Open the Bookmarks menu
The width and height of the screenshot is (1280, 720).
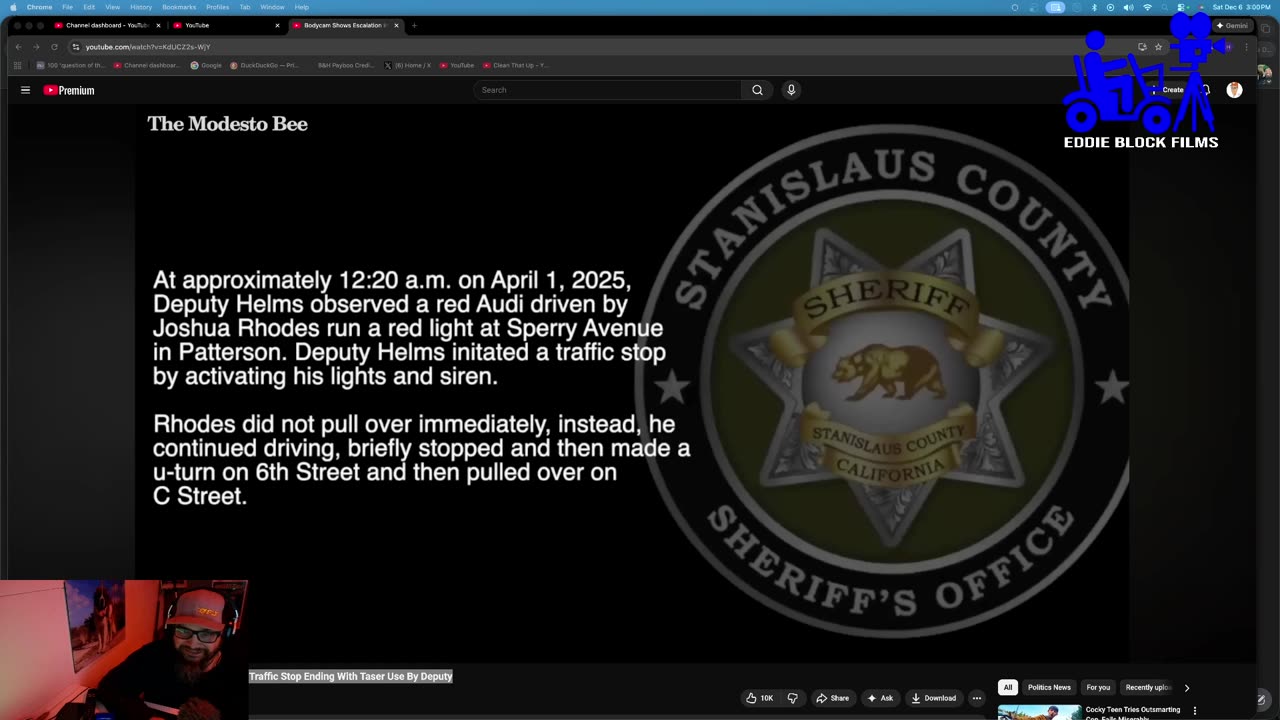point(179,7)
